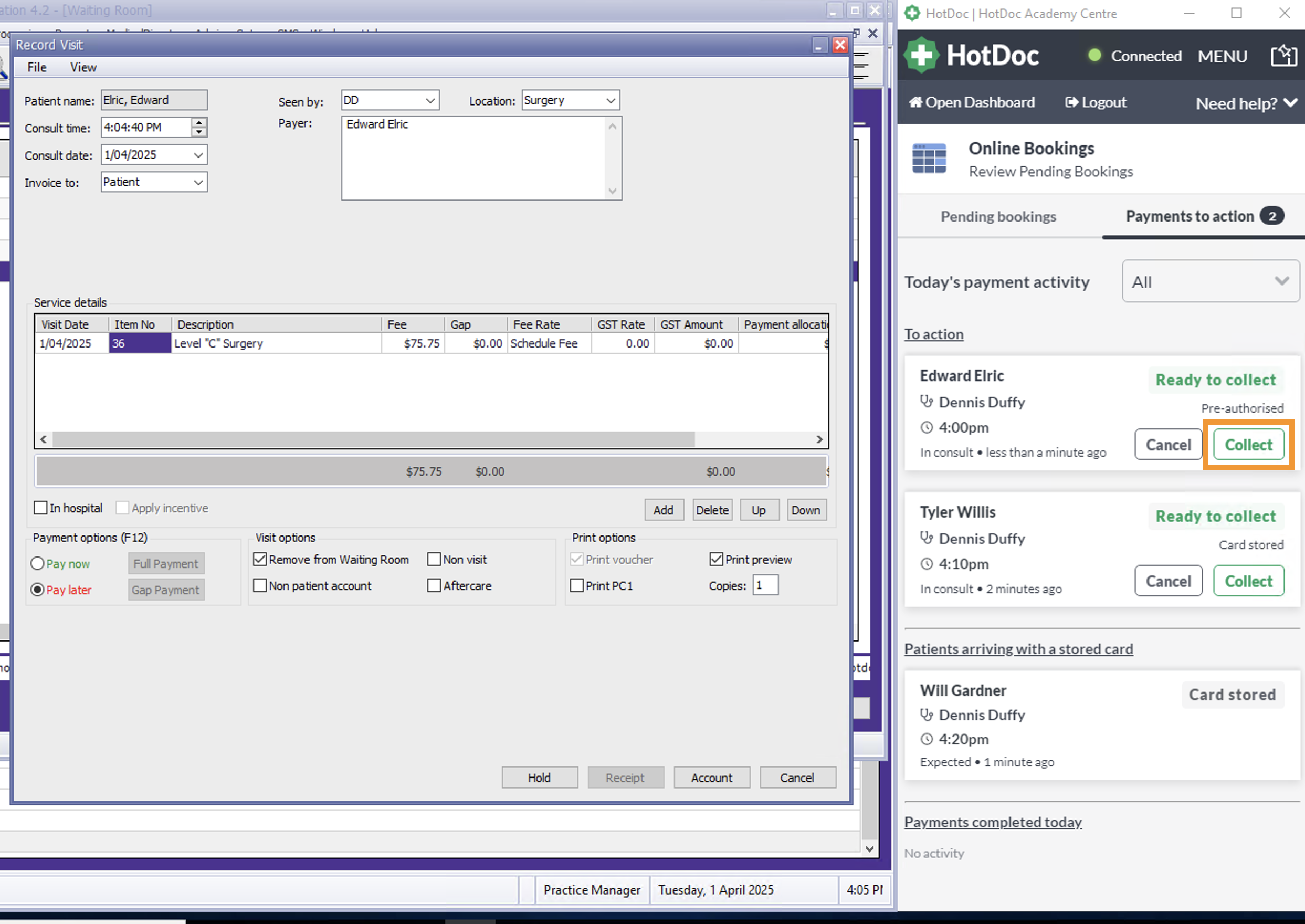The image size is (1305, 924).
Task: Click stethoscope icon on Tyler Willis card
Action: (927, 538)
